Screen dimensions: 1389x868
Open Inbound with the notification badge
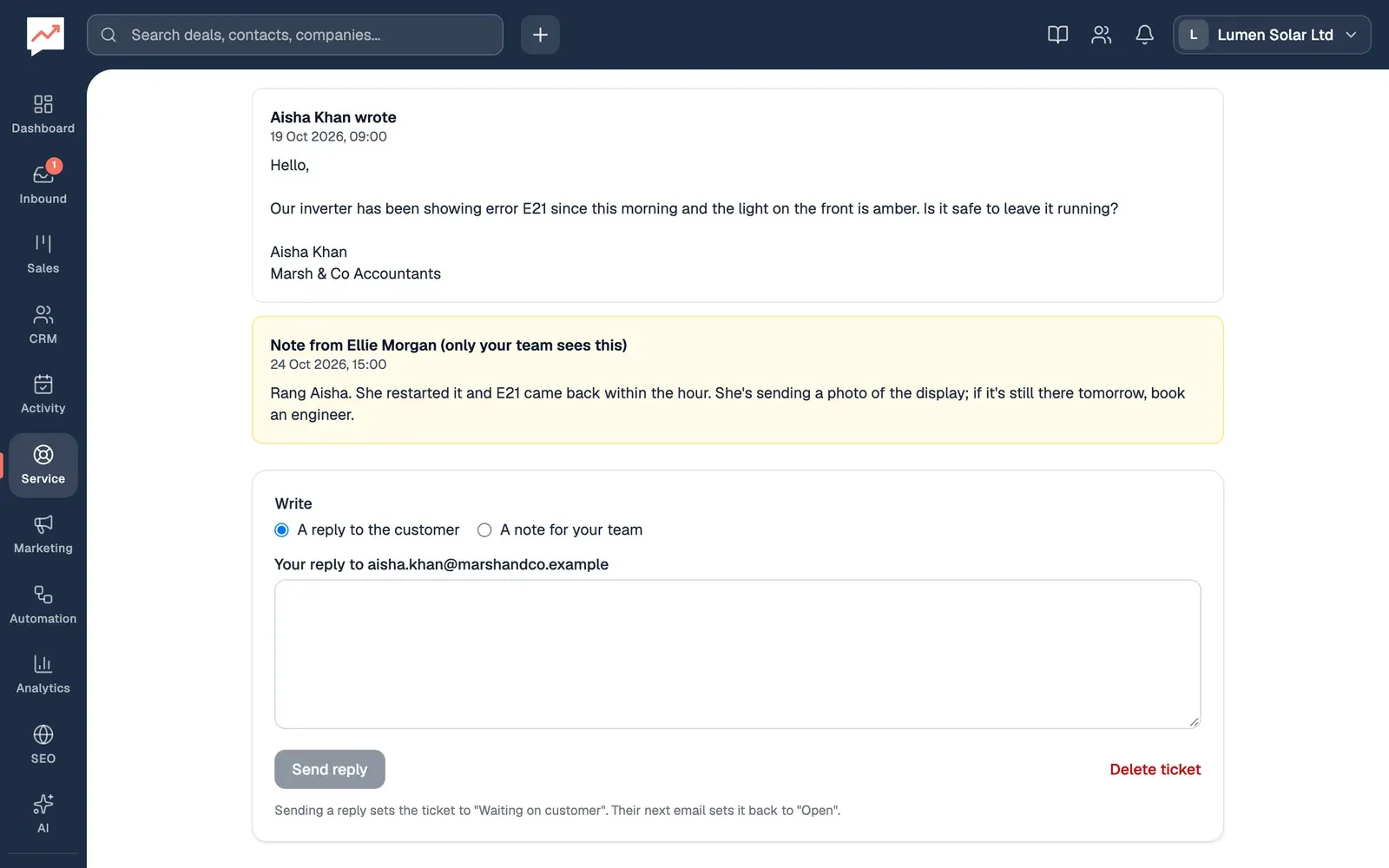(x=43, y=185)
